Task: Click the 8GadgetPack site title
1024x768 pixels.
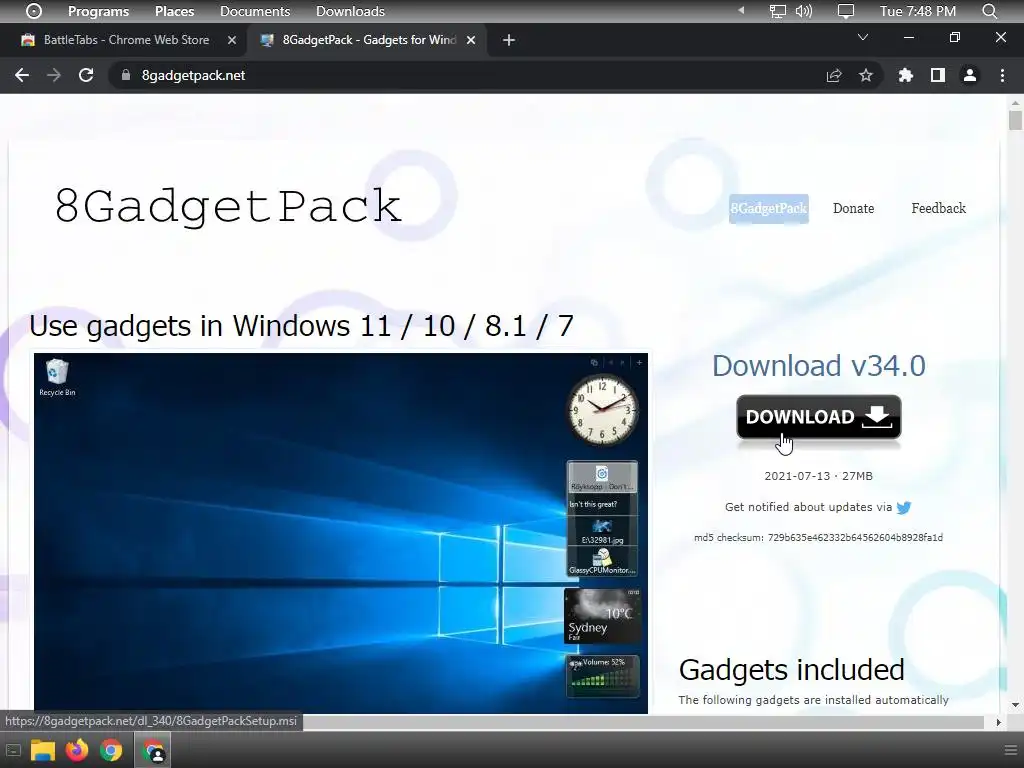Action: (227, 206)
